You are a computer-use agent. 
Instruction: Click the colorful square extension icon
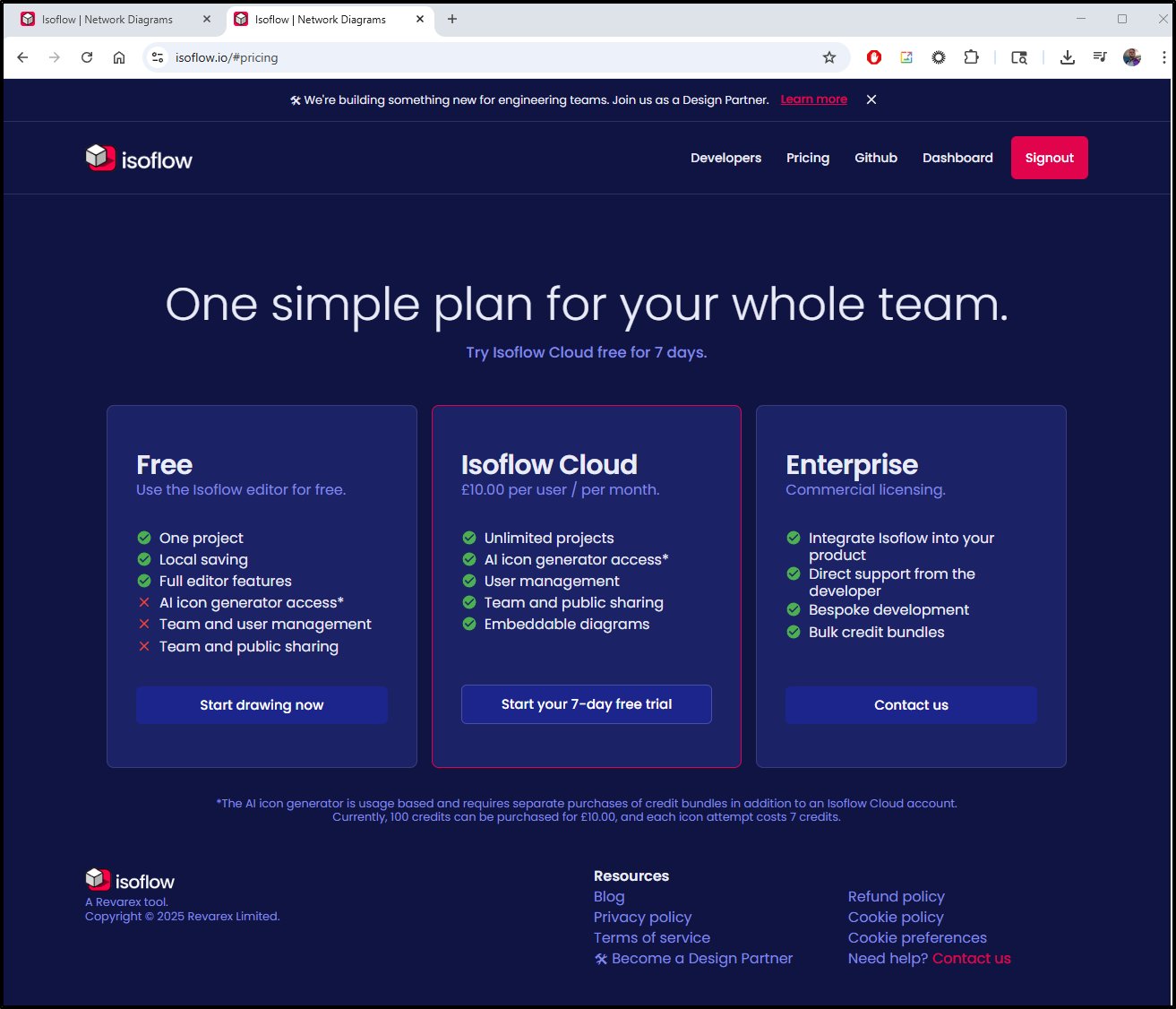coord(906,57)
